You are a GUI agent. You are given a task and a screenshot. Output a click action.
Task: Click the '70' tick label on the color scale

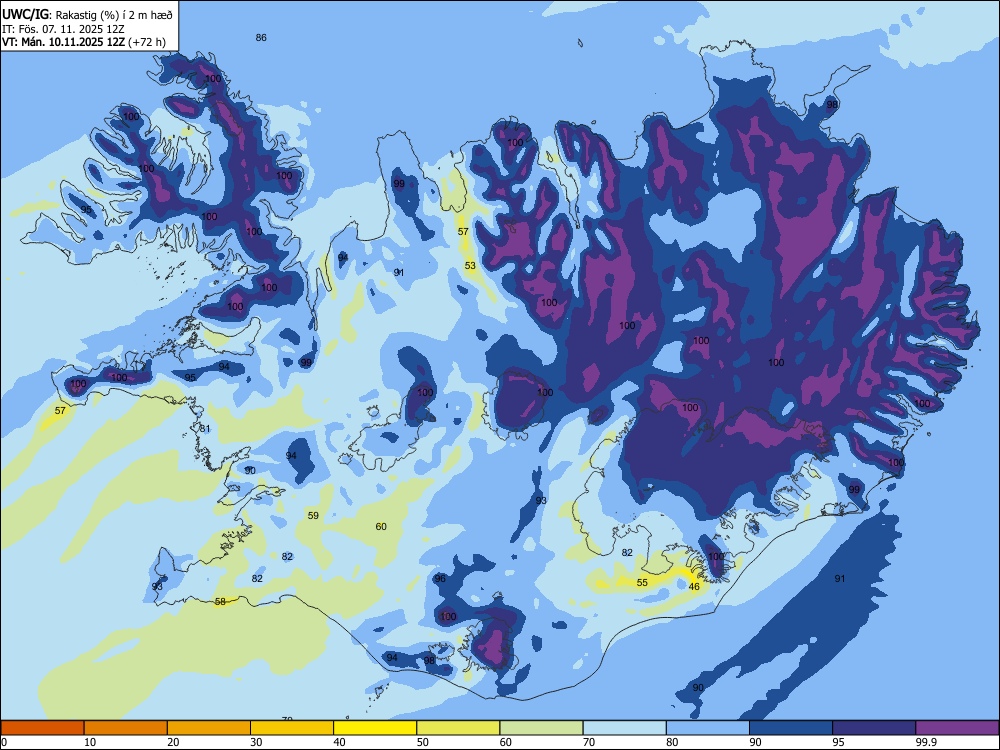tap(589, 742)
